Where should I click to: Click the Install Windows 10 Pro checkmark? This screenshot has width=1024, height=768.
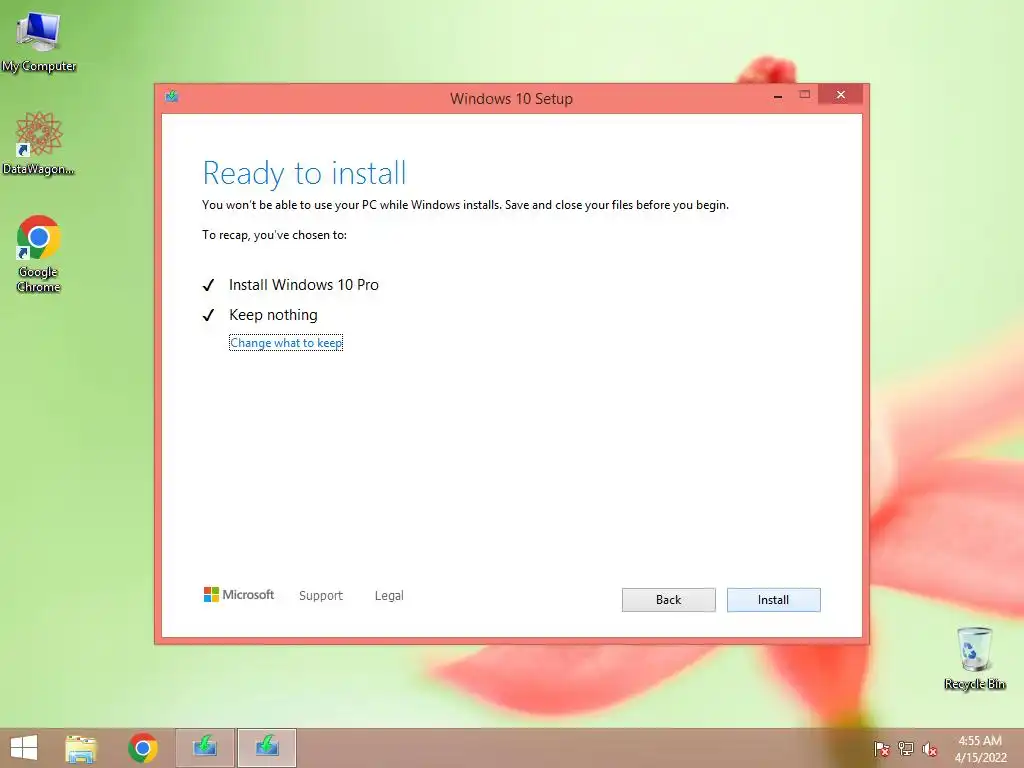(208, 285)
